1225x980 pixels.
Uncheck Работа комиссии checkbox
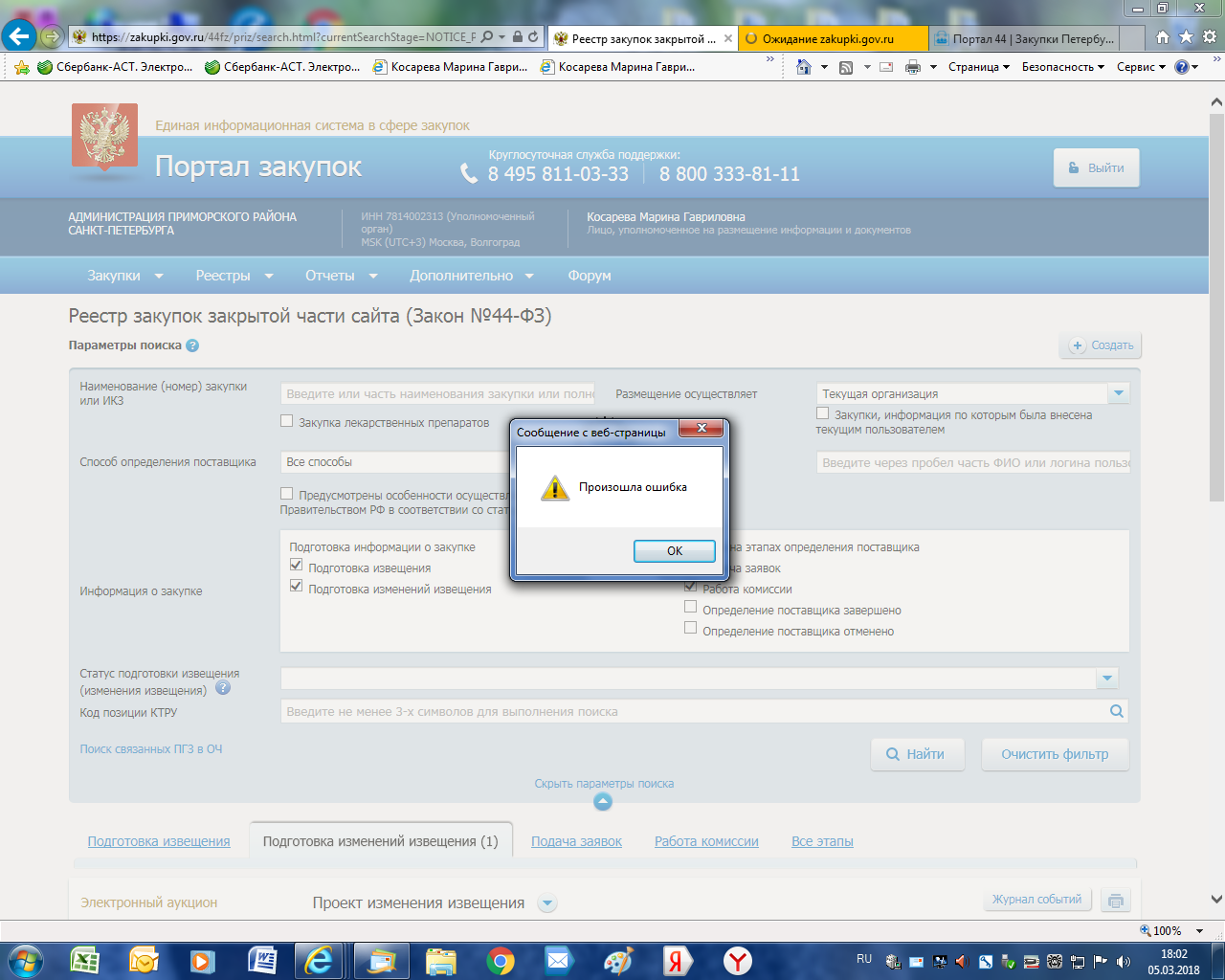691,587
